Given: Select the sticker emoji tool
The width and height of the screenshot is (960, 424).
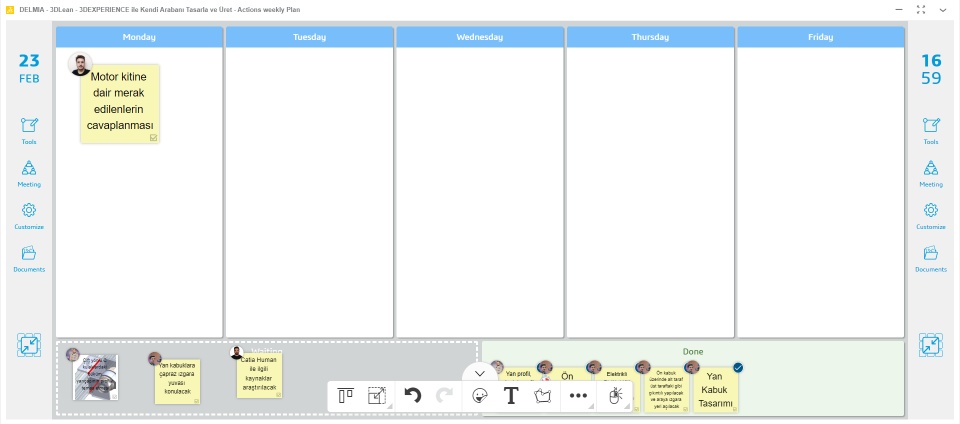Looking at the screenshot, I should [480, 395].
